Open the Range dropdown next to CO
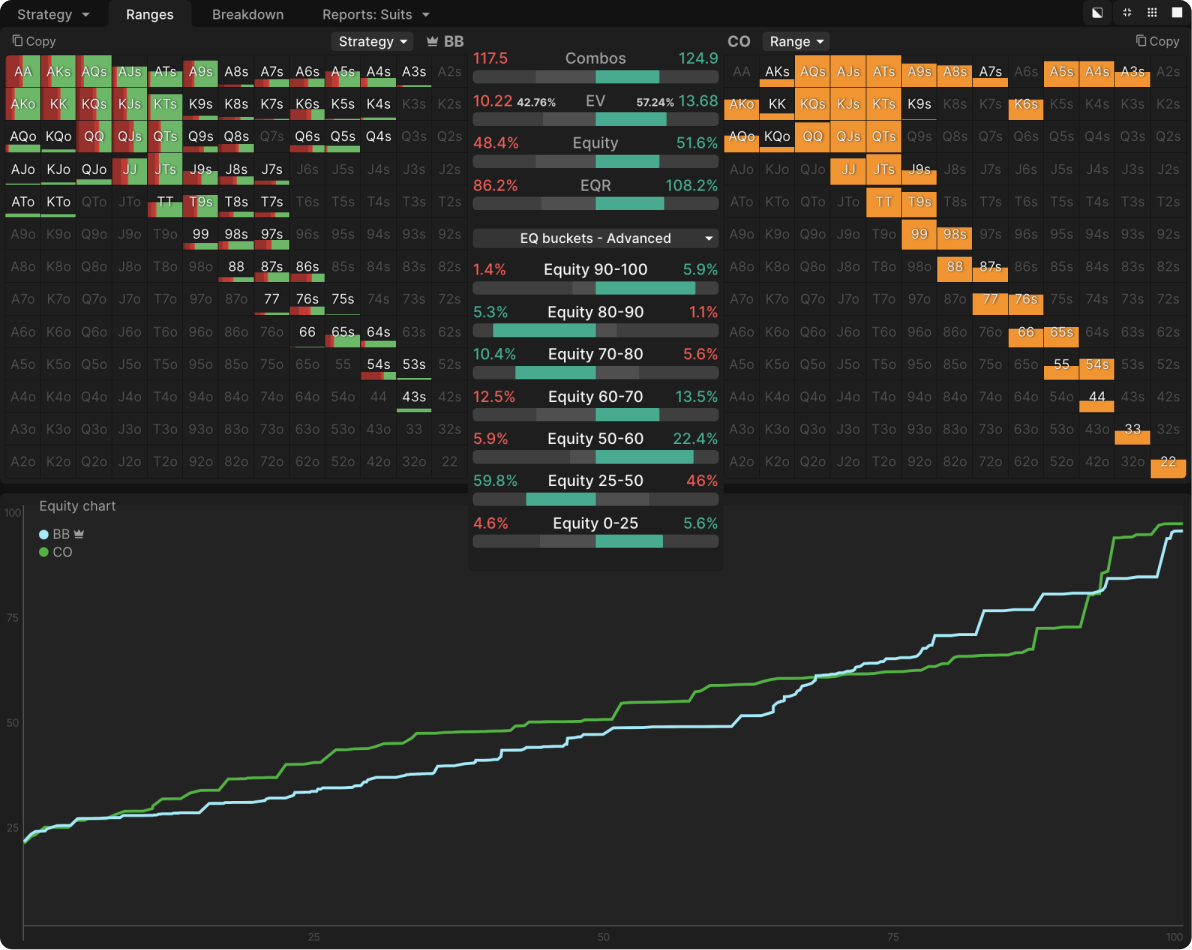Viewport: 1192px width, 950px height. [x=796, y=41]
